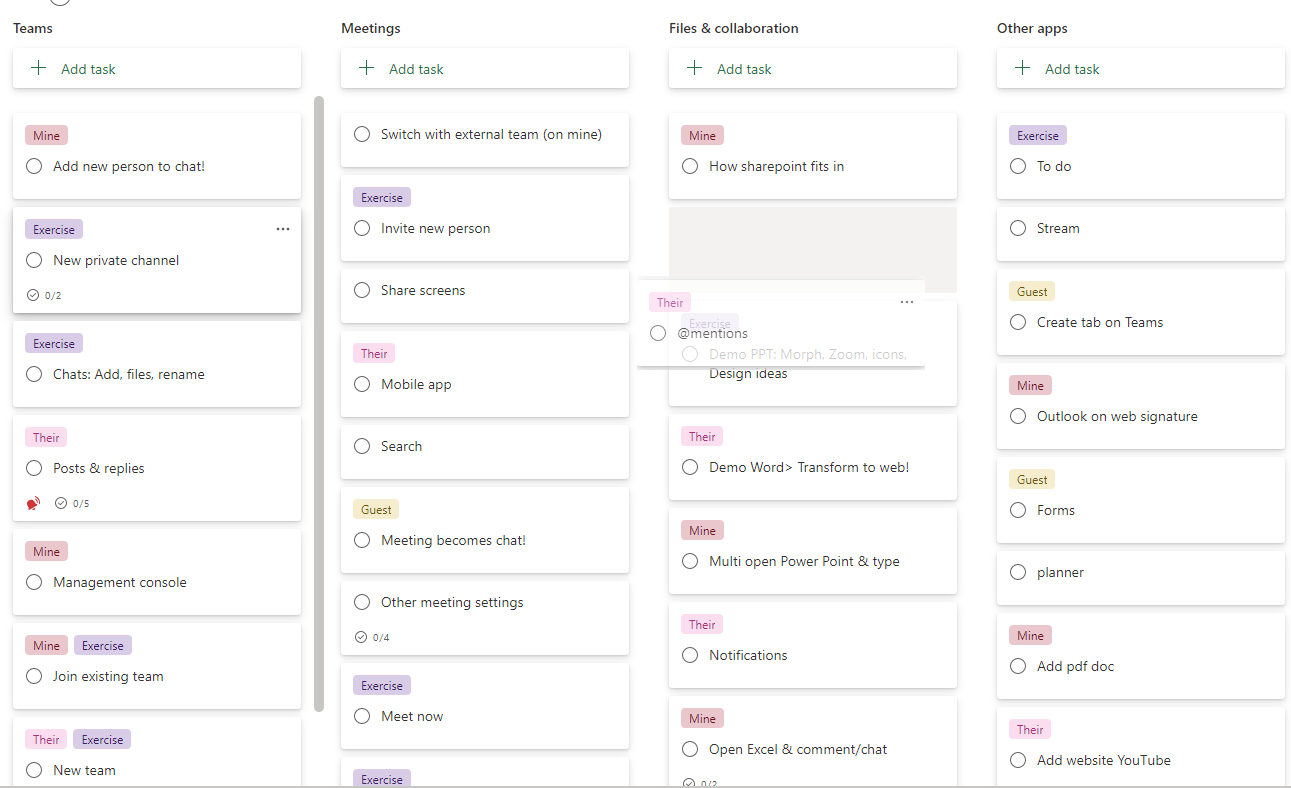Click the Mine label on 'How sharepoint fits in'
The height and width of the screenshot is (788, 1291).
(702, 135)
